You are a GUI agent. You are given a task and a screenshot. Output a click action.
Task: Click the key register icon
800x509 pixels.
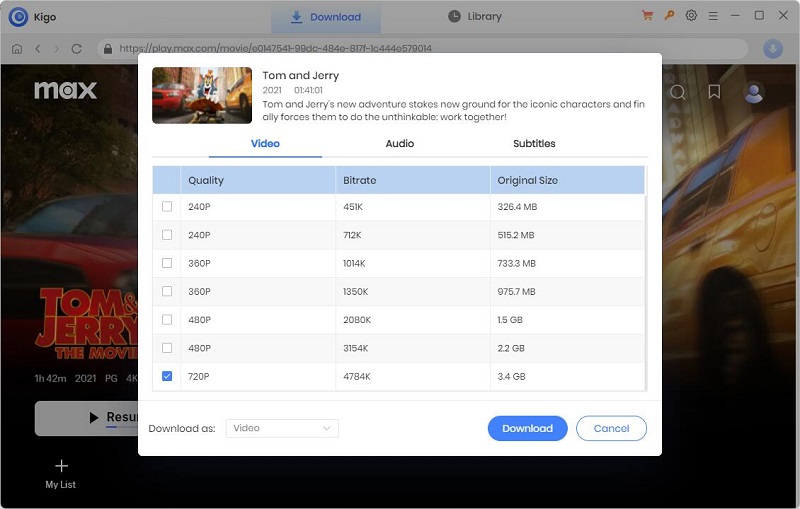pos(669,15)
